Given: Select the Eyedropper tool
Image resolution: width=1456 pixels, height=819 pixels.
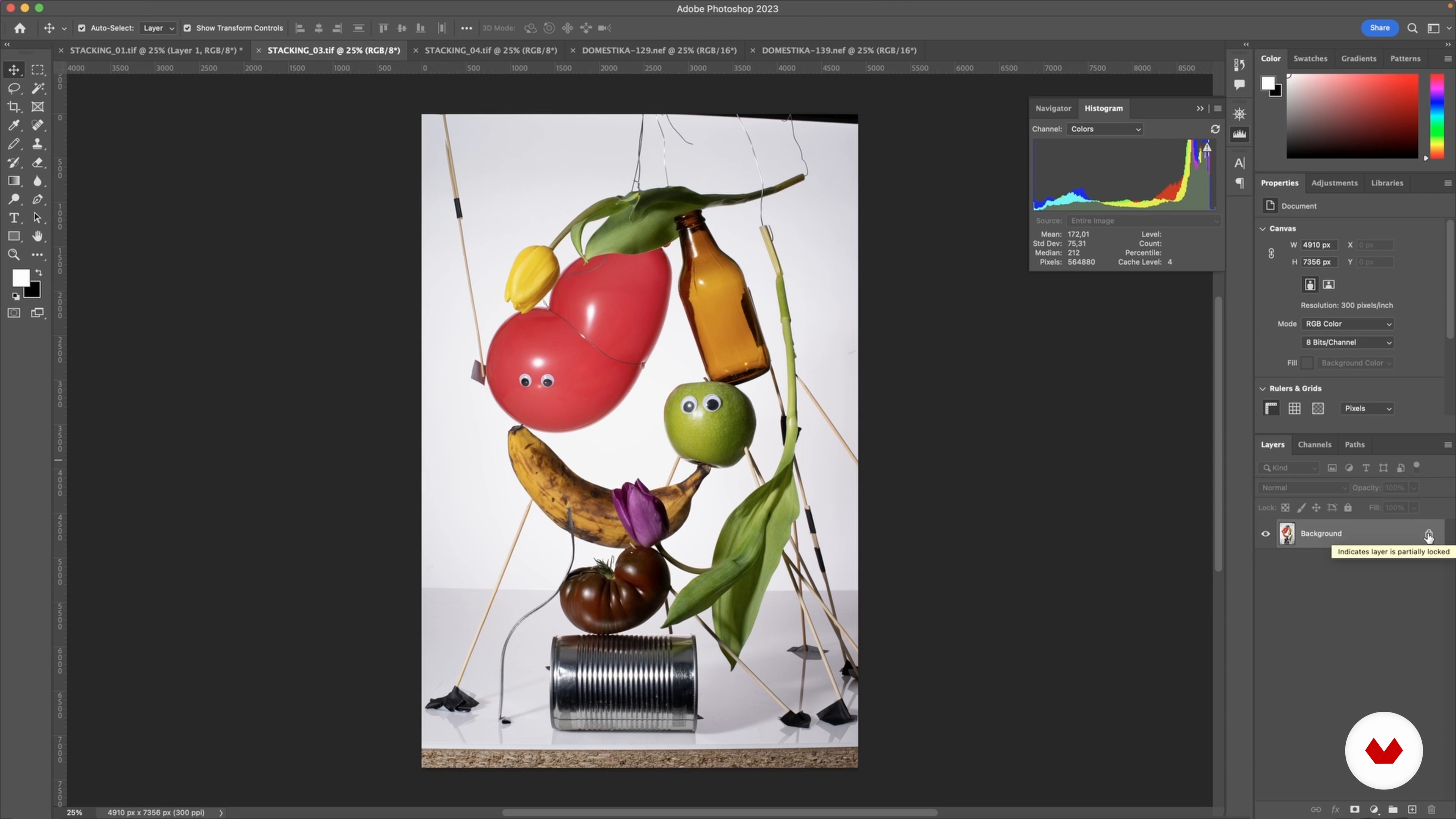Looking at the screenshot, I should pyautogui.click(x=14, y=126).
